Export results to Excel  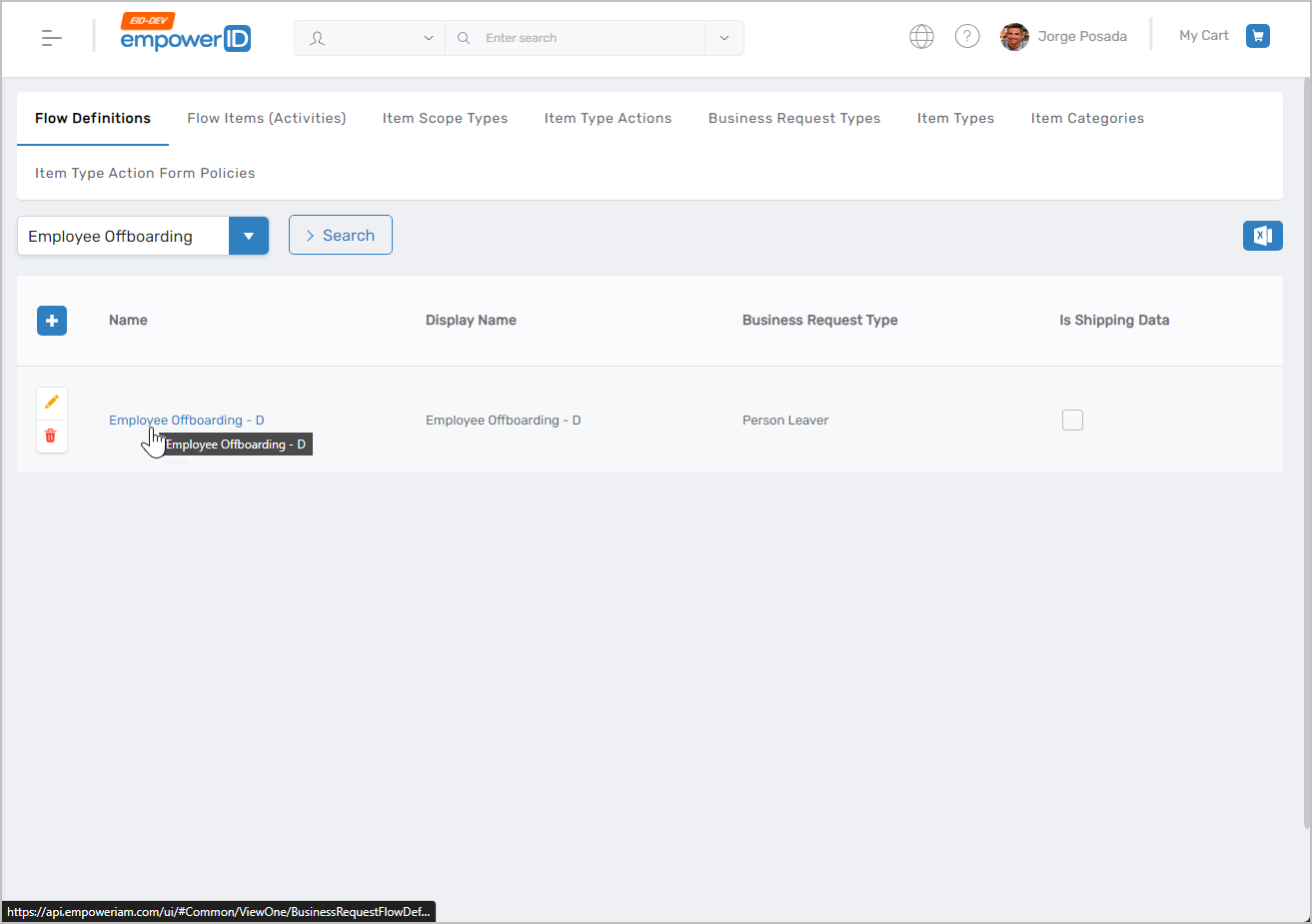1262,236
